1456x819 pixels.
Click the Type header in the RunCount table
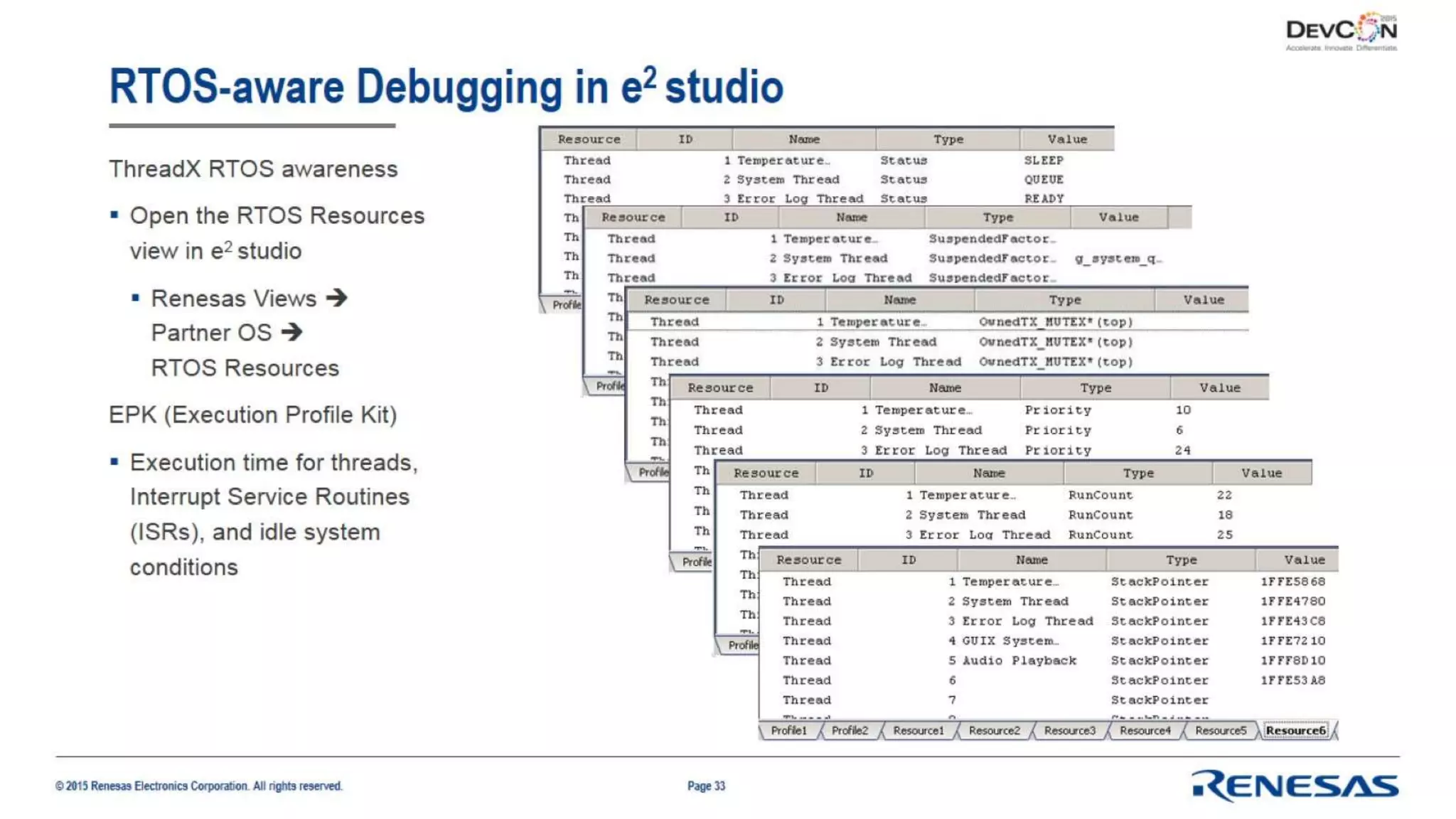pos(1137,473)
